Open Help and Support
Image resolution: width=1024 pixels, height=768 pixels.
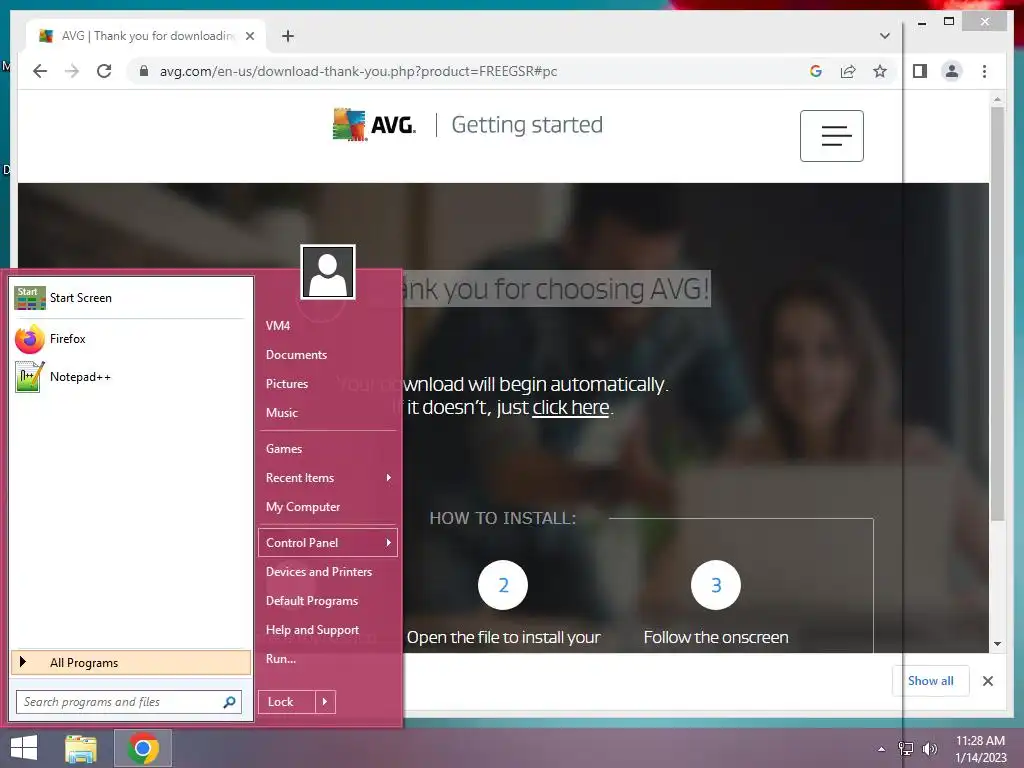pos(312,630)
